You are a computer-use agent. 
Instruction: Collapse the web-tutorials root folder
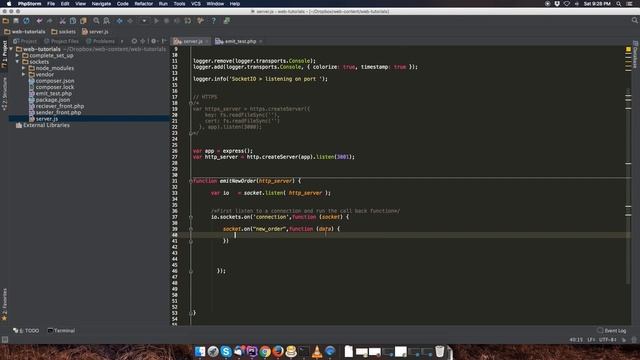tap(11, 49)
